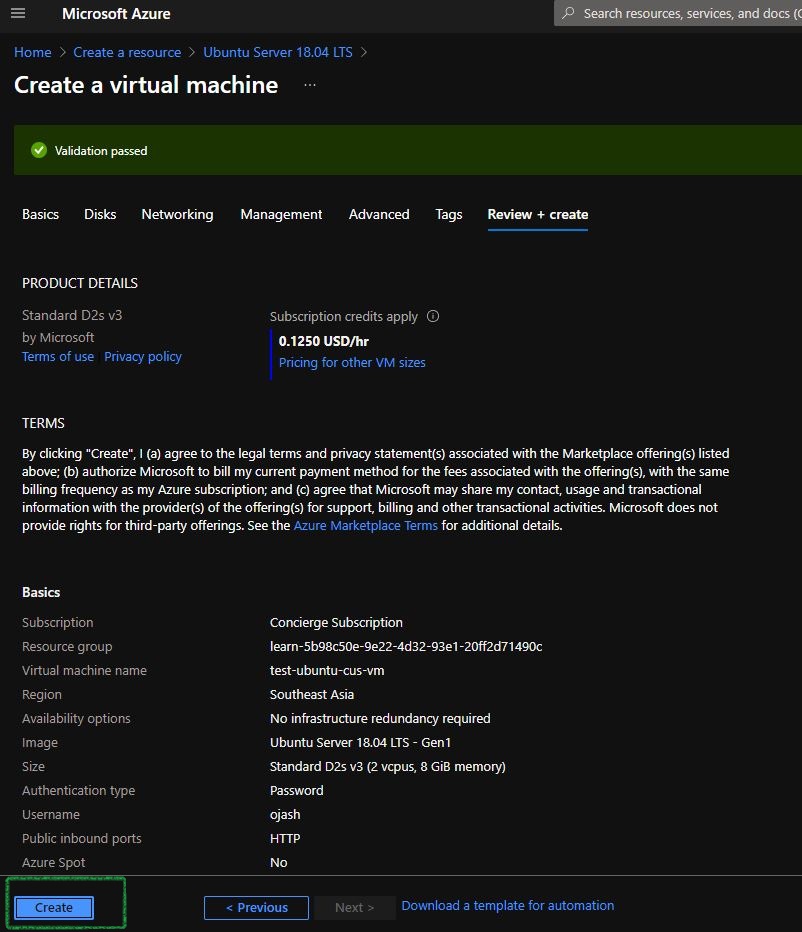Click the Resource group label
The image size is (802, 932).
(67, 646)
